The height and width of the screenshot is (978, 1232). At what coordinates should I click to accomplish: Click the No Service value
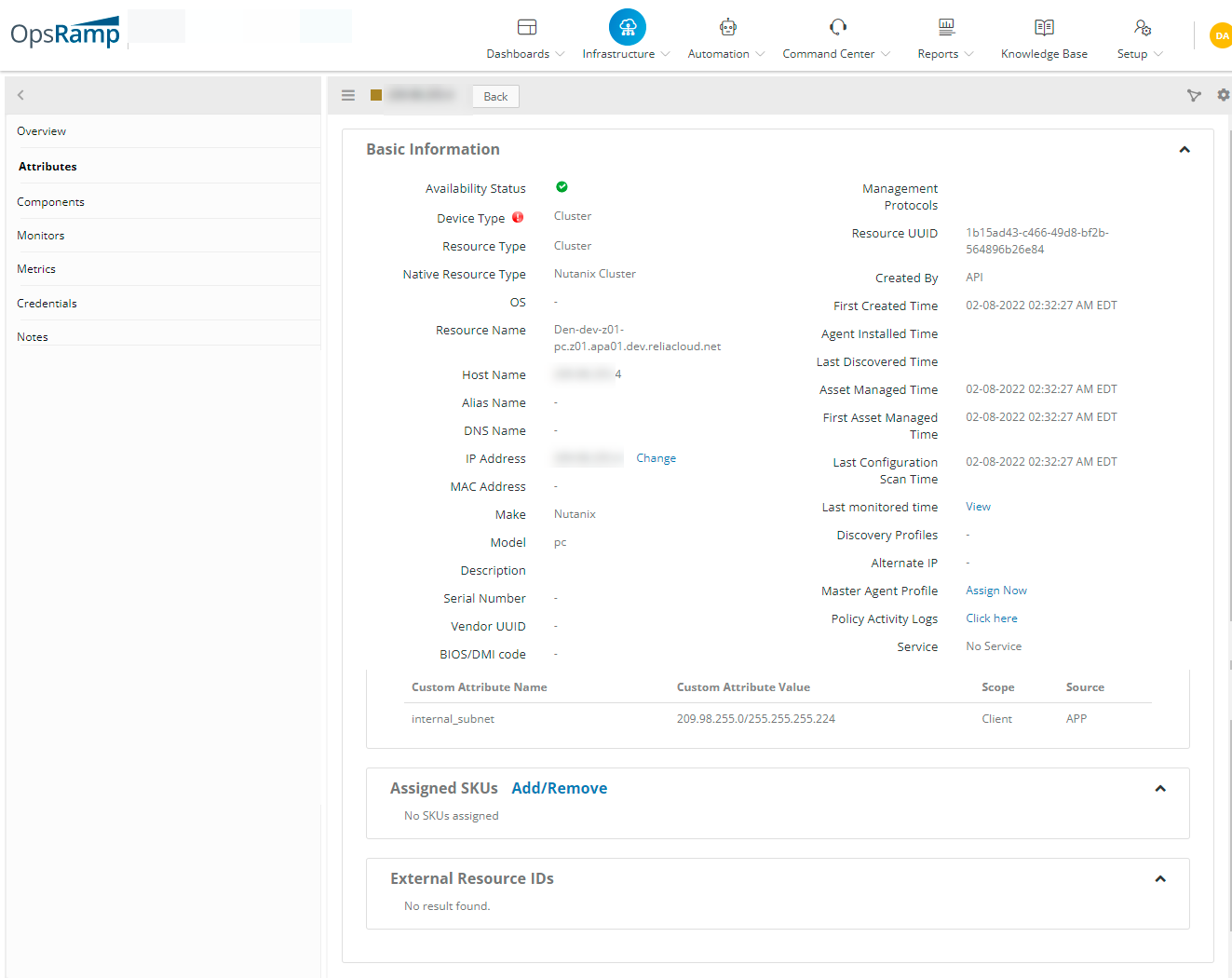click(994, 646)
